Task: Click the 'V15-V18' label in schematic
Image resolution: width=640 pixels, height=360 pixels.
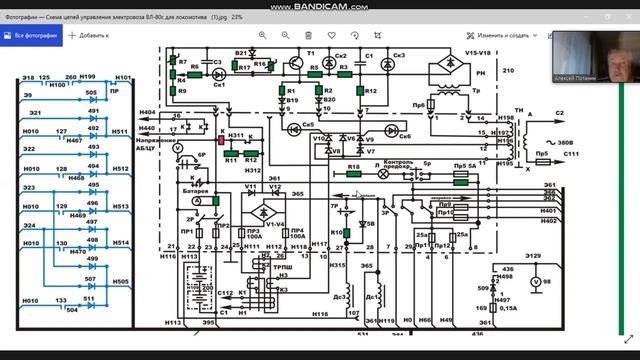Action: [x=478, y=53]
